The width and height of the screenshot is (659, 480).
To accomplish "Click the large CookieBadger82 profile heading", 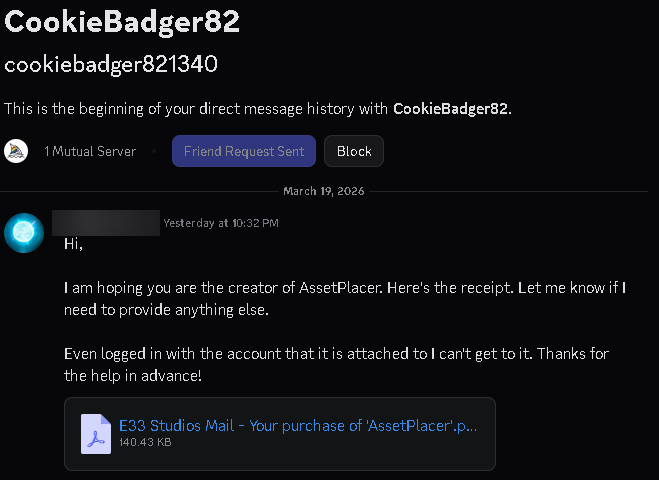I will pyautogui.click(x=122, y=23).
